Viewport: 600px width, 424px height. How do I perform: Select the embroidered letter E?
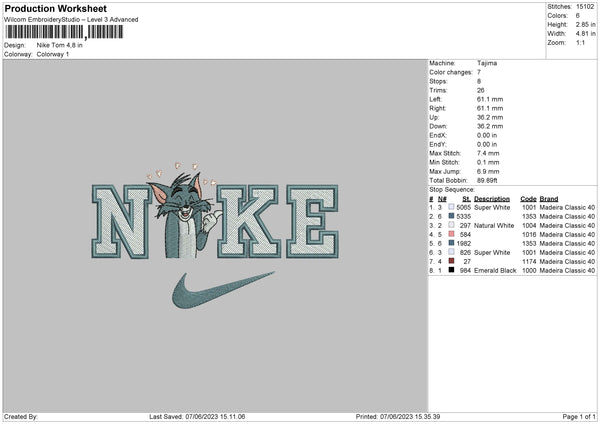click(312, 221)
